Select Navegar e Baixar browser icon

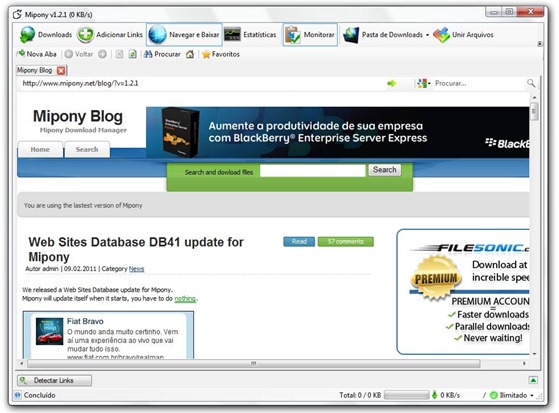pos(157,35)
